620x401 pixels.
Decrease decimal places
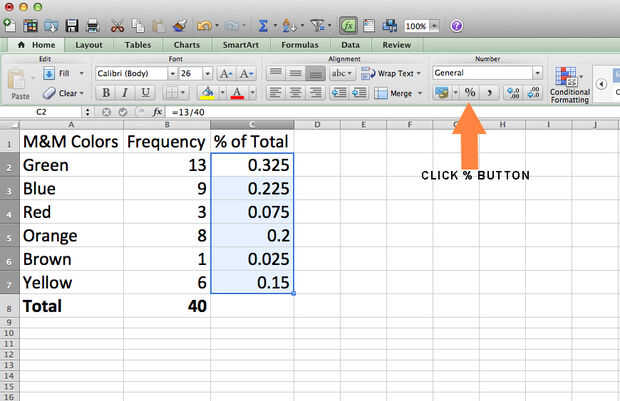point(533,93)
